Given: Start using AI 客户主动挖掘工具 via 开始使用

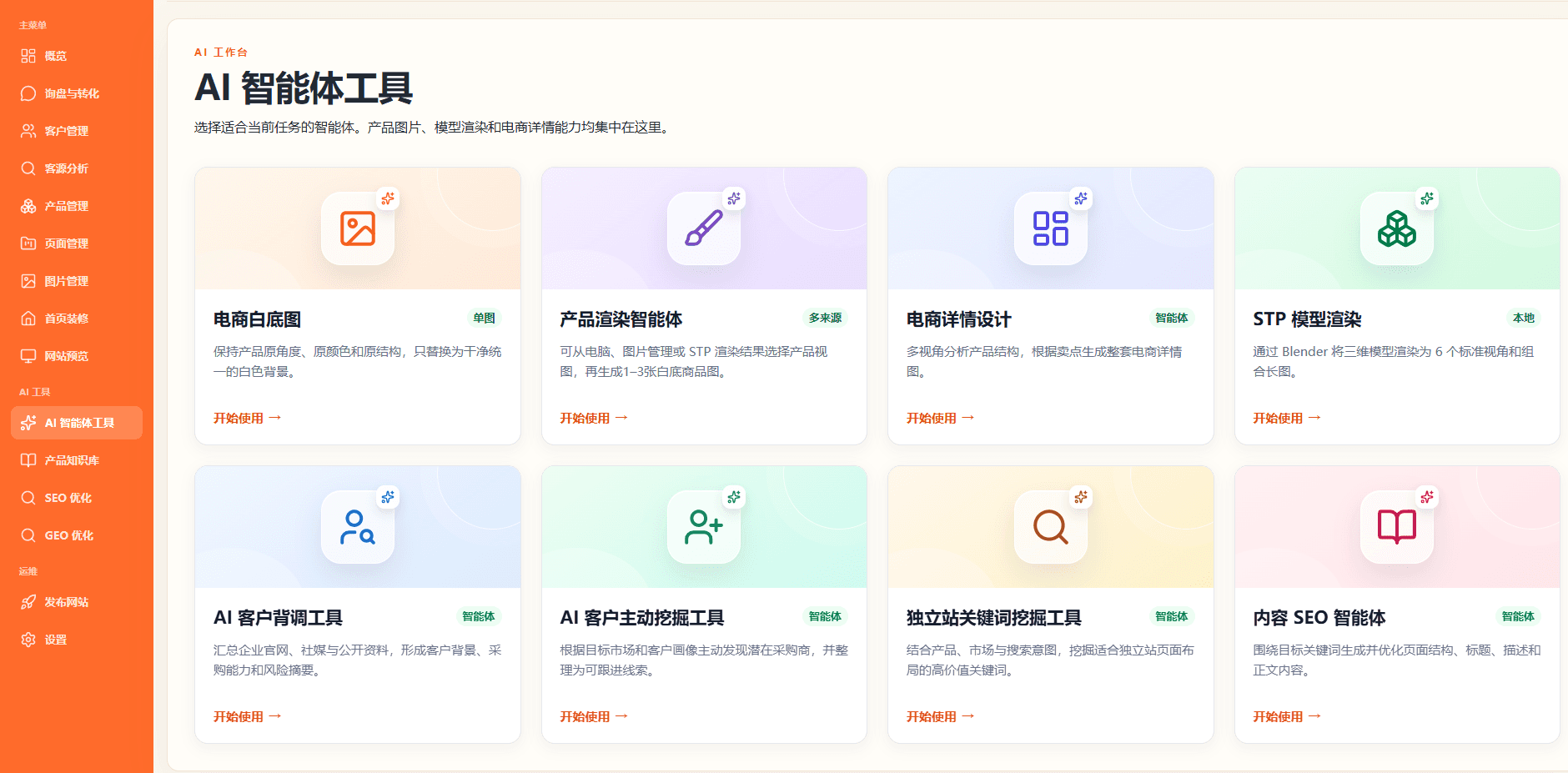Looking at the screenshot, I should click(594, 716).
